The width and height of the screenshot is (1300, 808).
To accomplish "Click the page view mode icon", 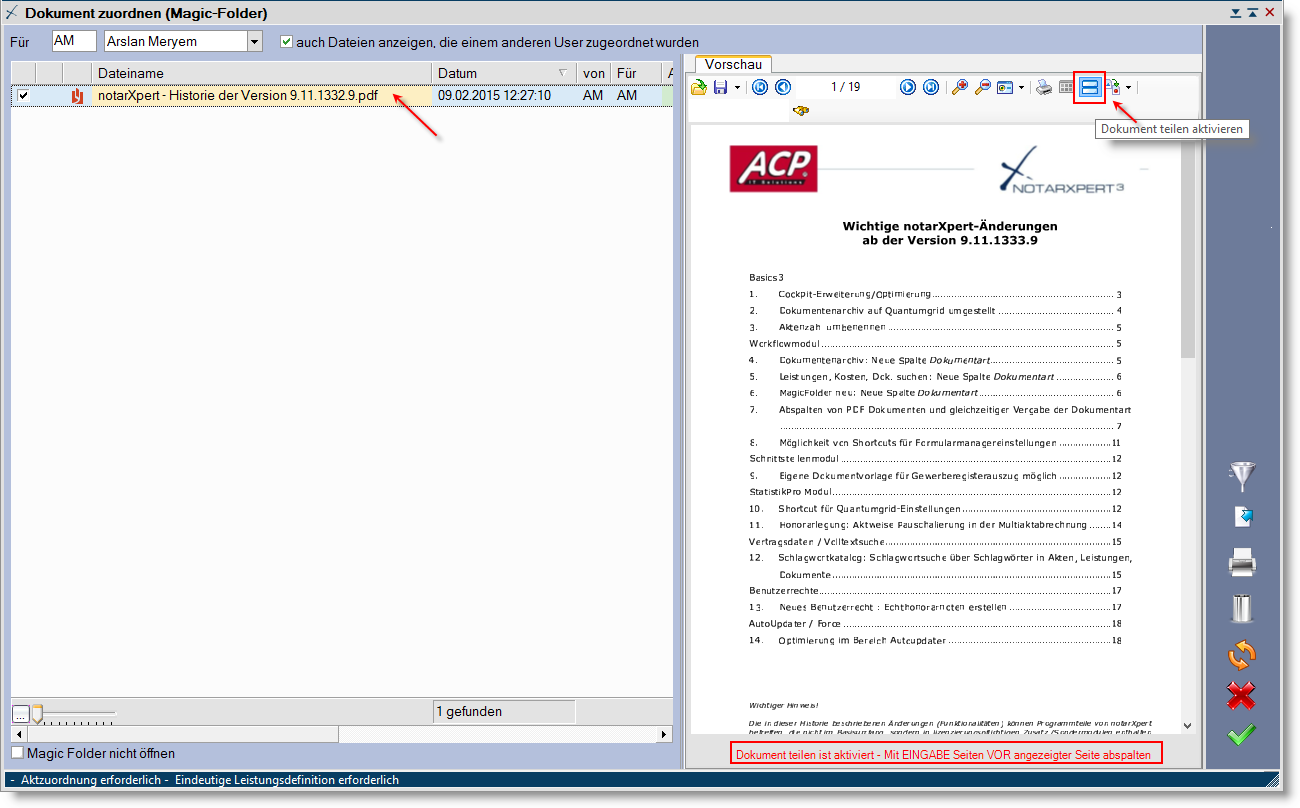I will (1006, 88).
